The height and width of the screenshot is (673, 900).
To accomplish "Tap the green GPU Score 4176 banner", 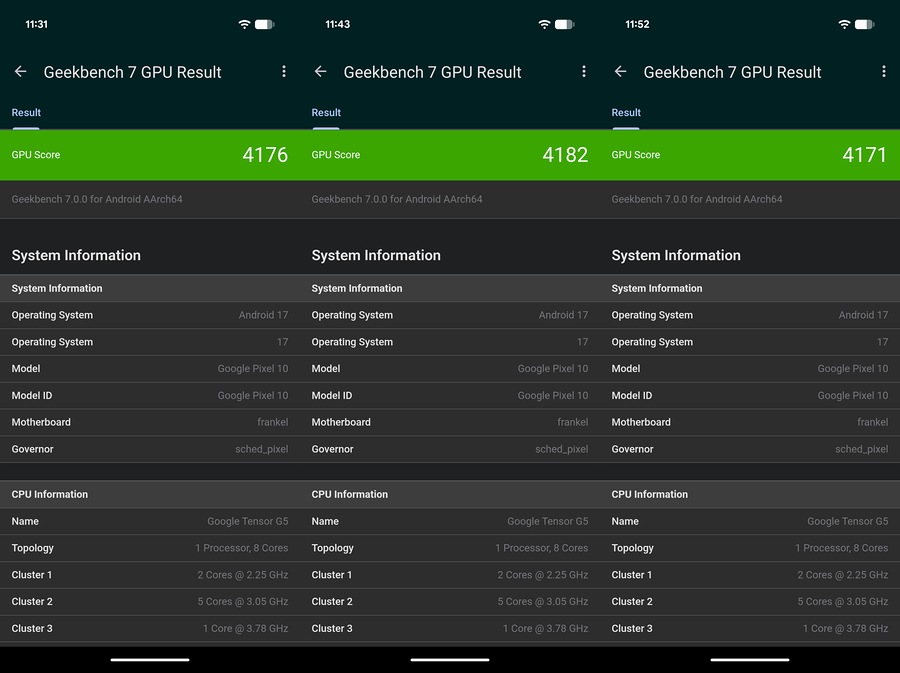I will coord(150,155).
